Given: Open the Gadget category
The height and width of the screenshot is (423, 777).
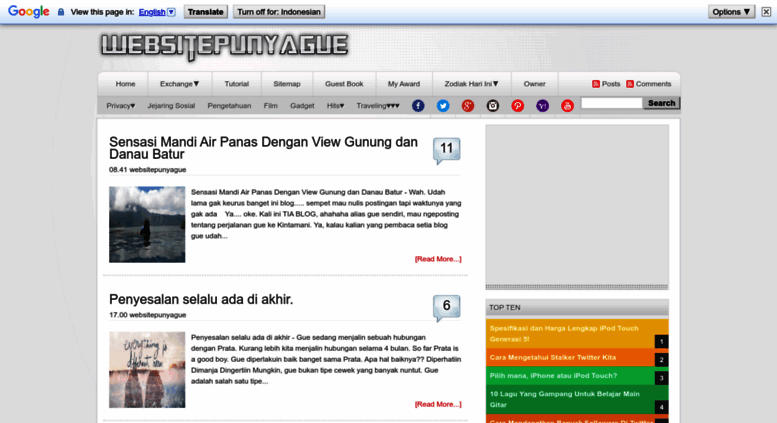Looking at the screenshot, I should click(x=302, y=106).
